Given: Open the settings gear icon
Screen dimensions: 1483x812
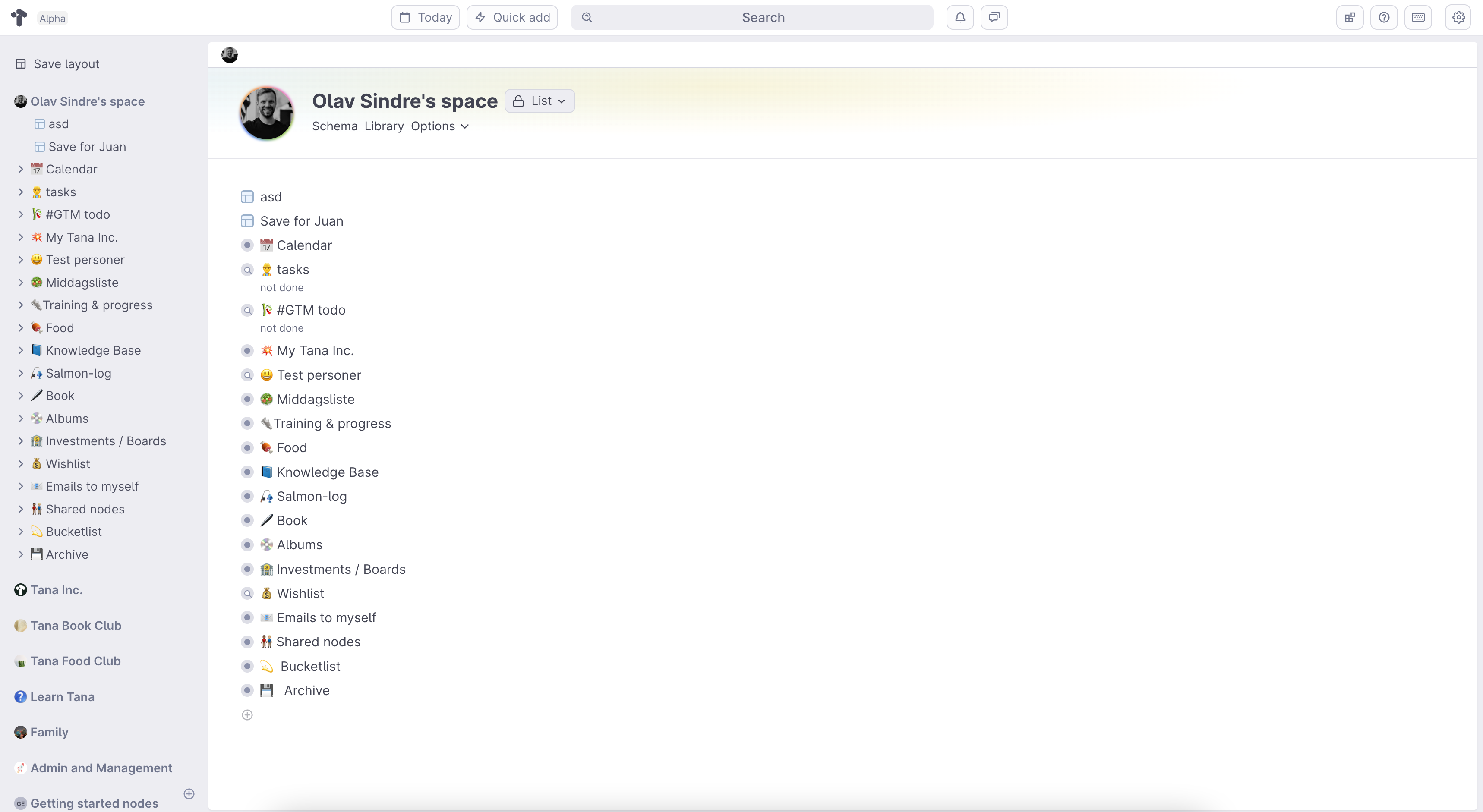Looking at the screenshot, I should coord(1458,17).
